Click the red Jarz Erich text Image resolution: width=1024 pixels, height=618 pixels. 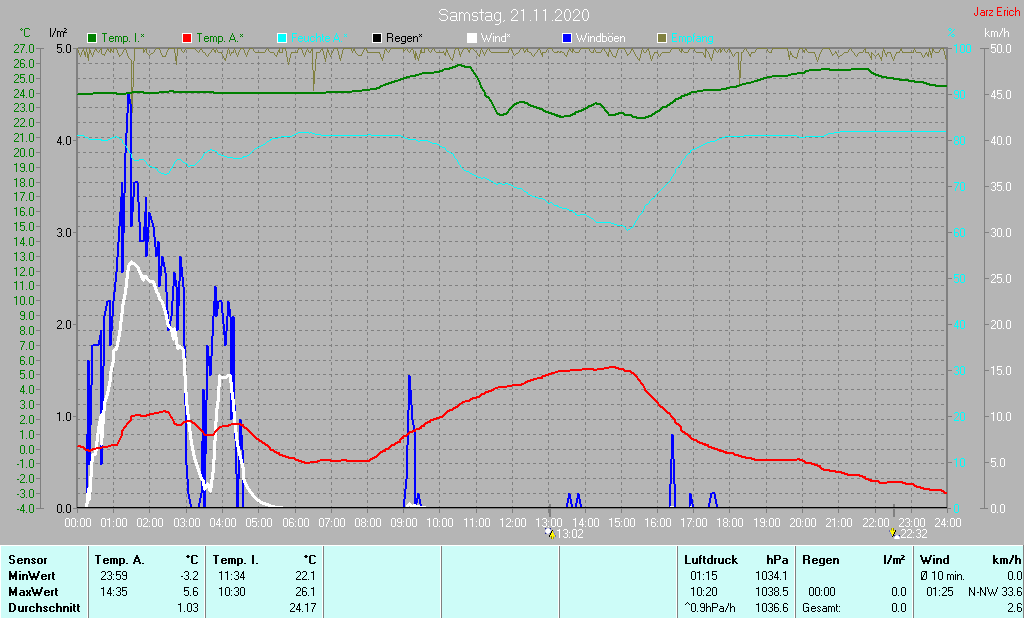(996, 13)
